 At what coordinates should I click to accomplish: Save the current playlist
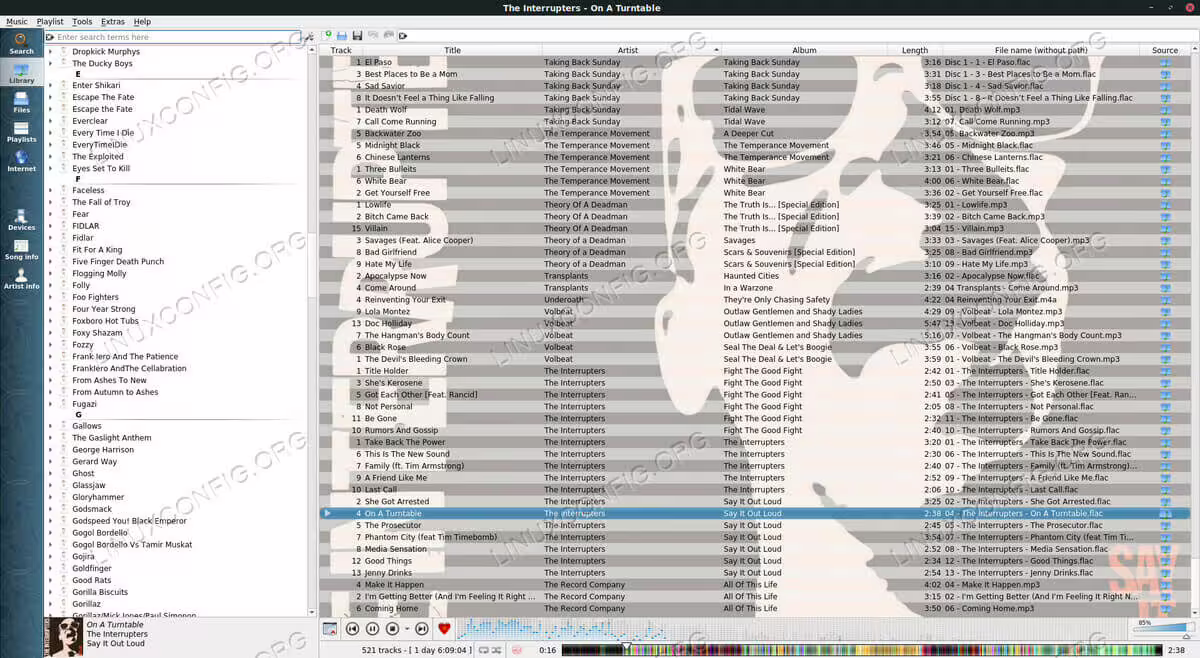point(357,36)
